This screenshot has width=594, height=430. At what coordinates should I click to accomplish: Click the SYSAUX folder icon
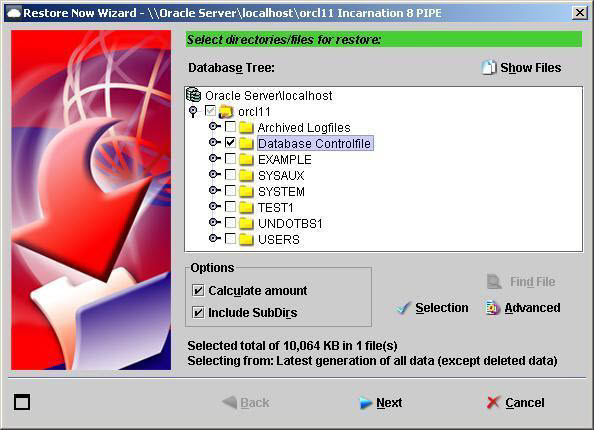point(246,175)
